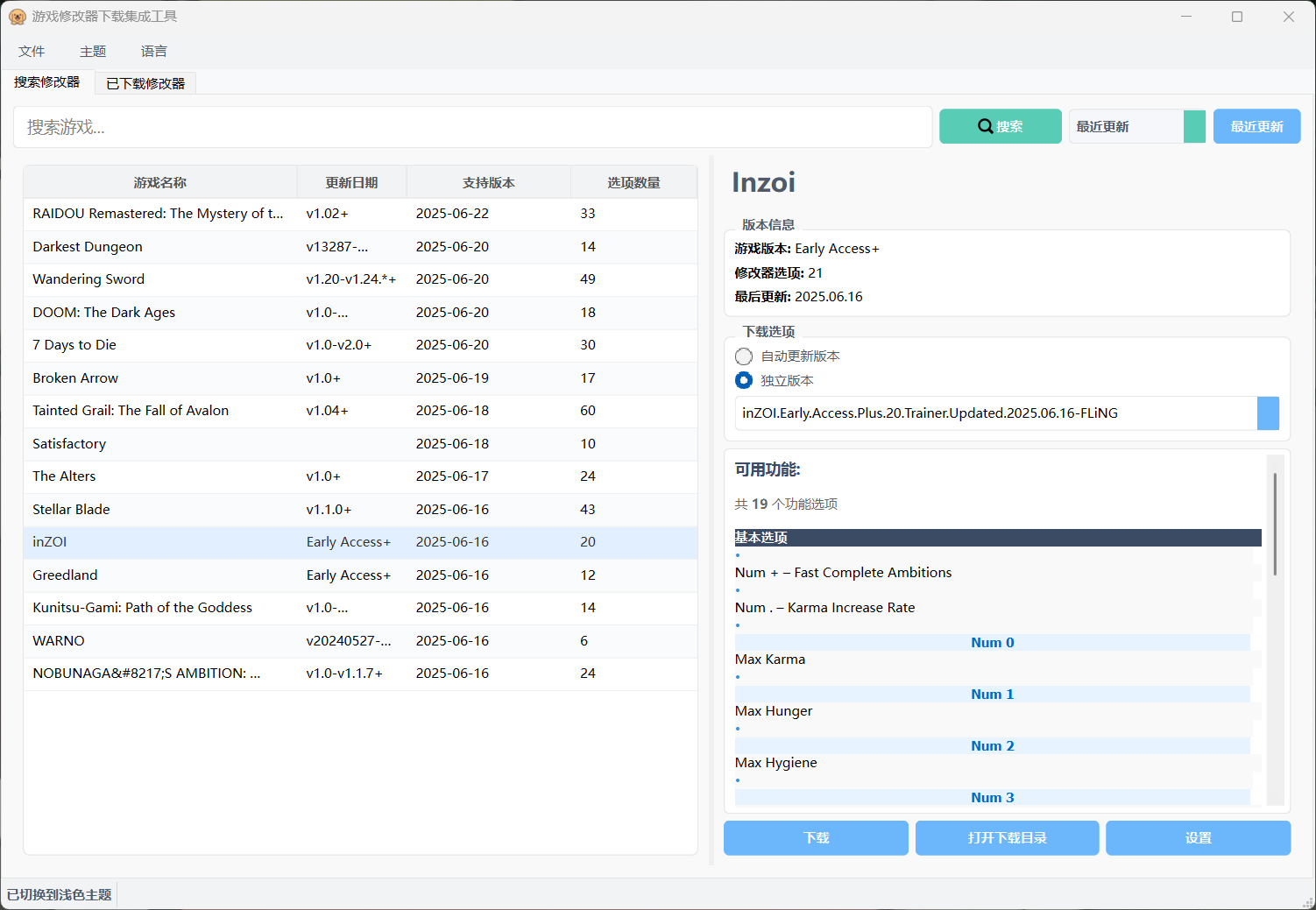1316x910 pixels.
Task: Click the blue 最近更新 button
Action: pos(1257,127)
